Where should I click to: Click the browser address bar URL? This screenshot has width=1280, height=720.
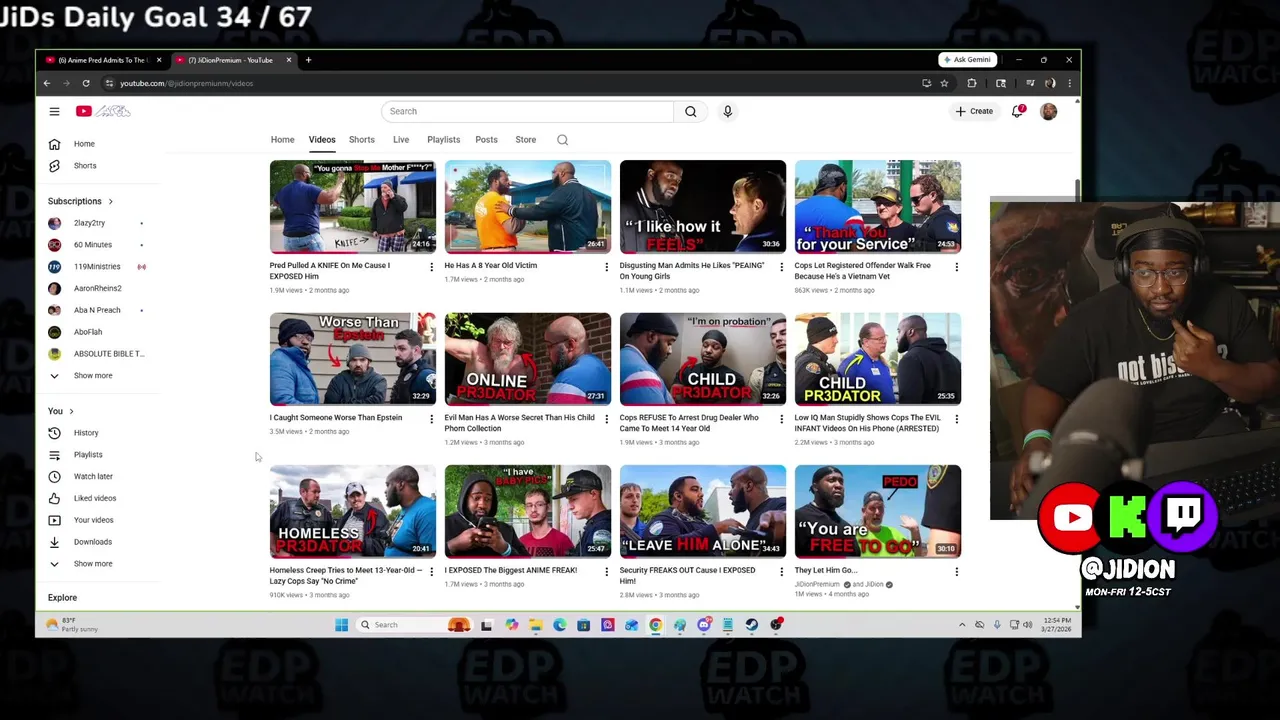click(x=186, y=83)
